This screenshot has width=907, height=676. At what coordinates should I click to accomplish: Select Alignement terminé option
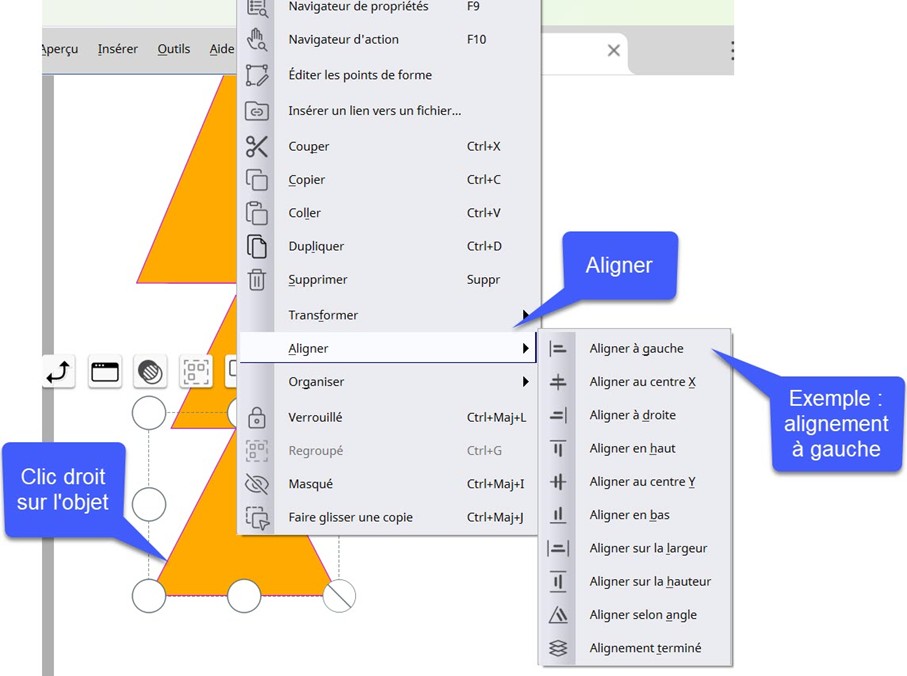635,648
